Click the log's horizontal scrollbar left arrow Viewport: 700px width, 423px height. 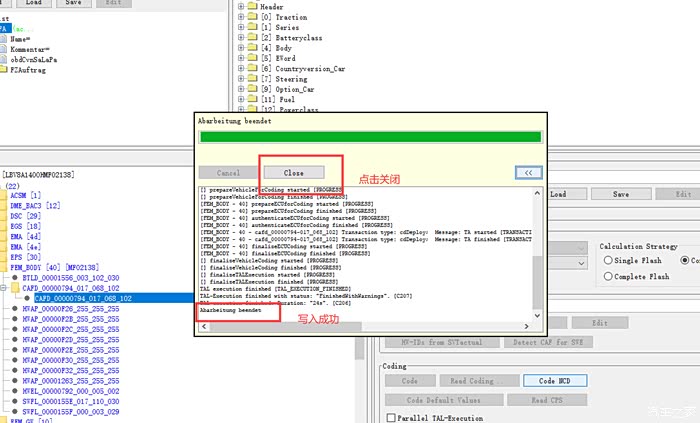(x=204, y=326)
